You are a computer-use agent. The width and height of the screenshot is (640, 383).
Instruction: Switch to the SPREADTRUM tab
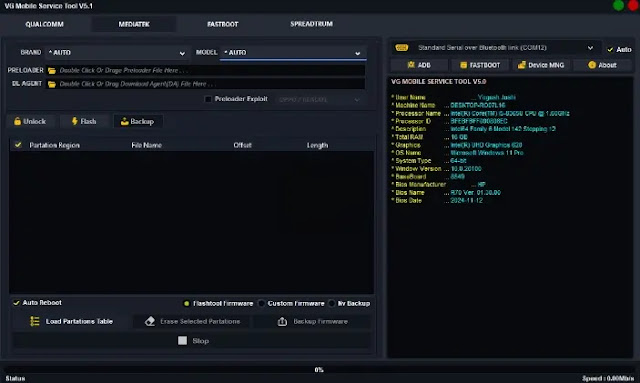311,24
